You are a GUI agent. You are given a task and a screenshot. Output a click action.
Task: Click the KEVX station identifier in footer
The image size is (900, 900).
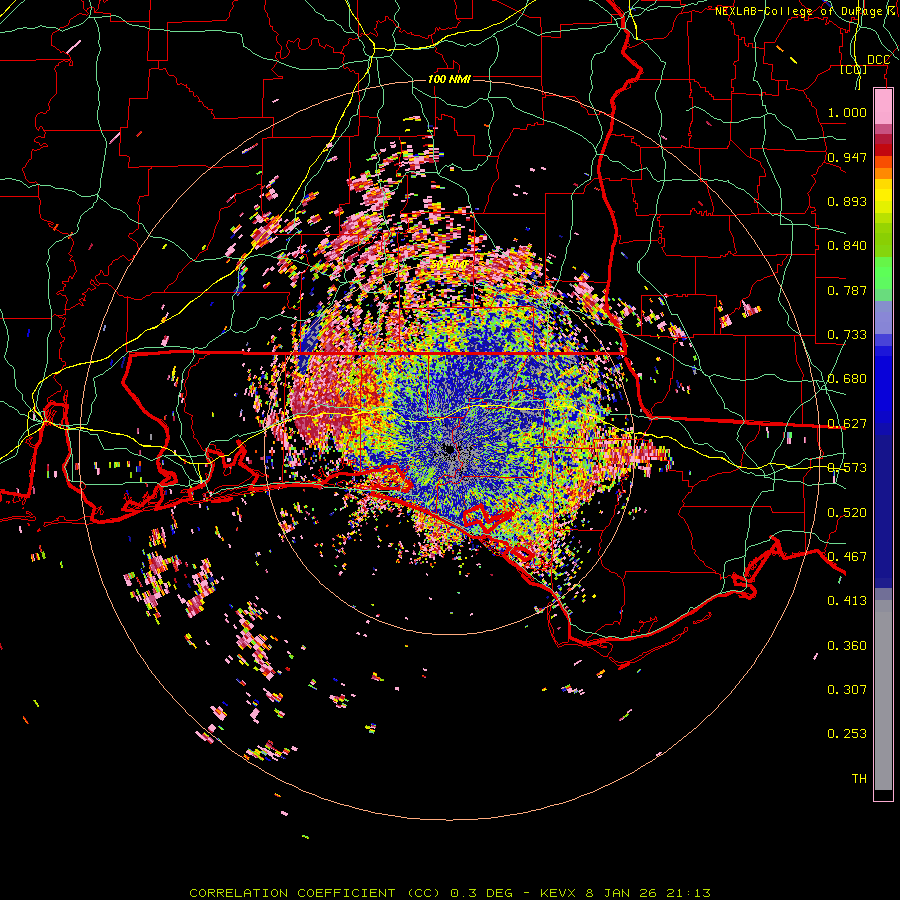click(x=559, y=893)
